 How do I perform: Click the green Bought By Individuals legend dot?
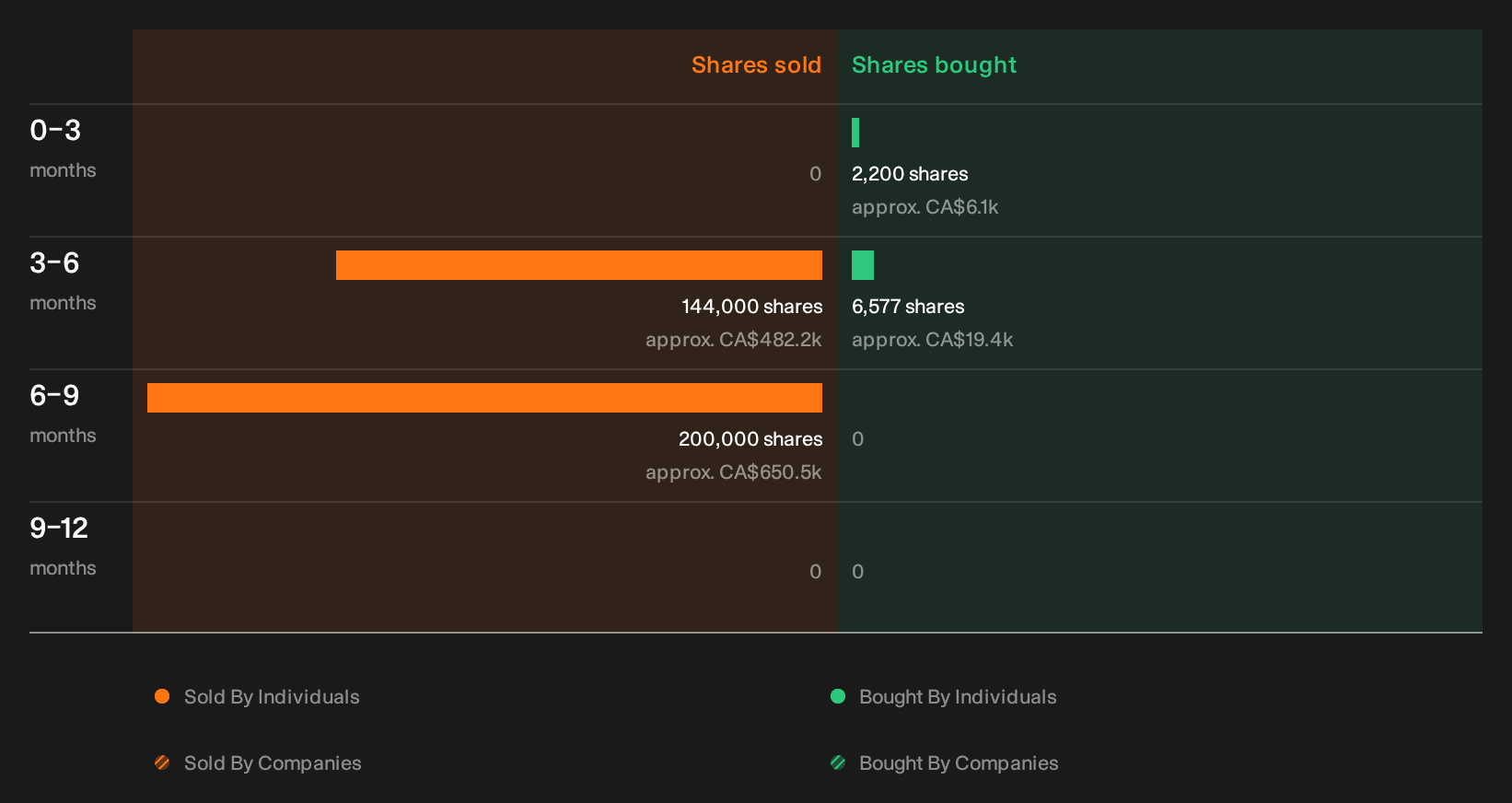pyautogui.click(x=838, y=696)
